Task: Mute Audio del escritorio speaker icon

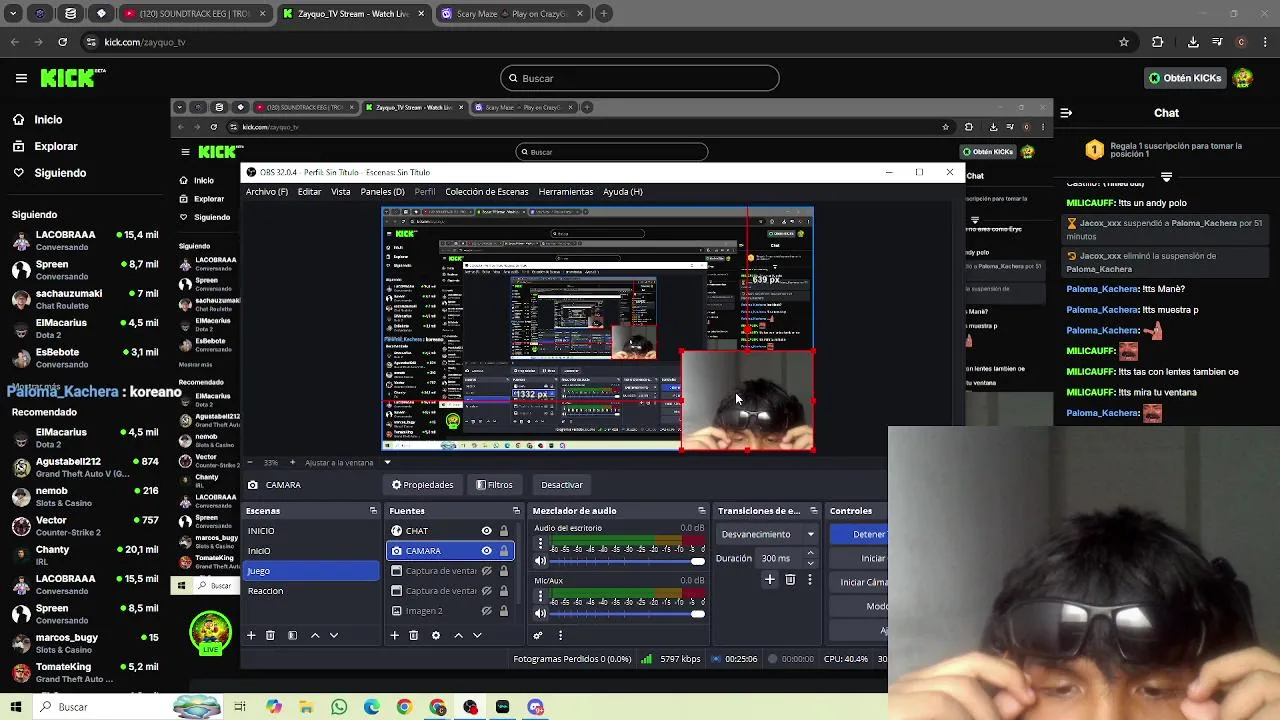Action: click(x=540, y=561)
